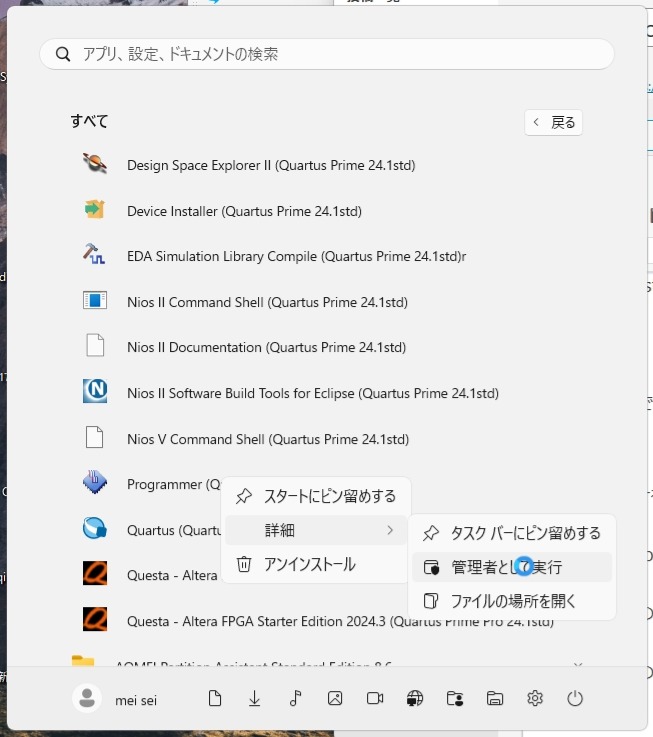Click the Nios II Documentation file icon
Image resolution: width=653 pixels, height=737 pixels.
(x=95, y=345)
